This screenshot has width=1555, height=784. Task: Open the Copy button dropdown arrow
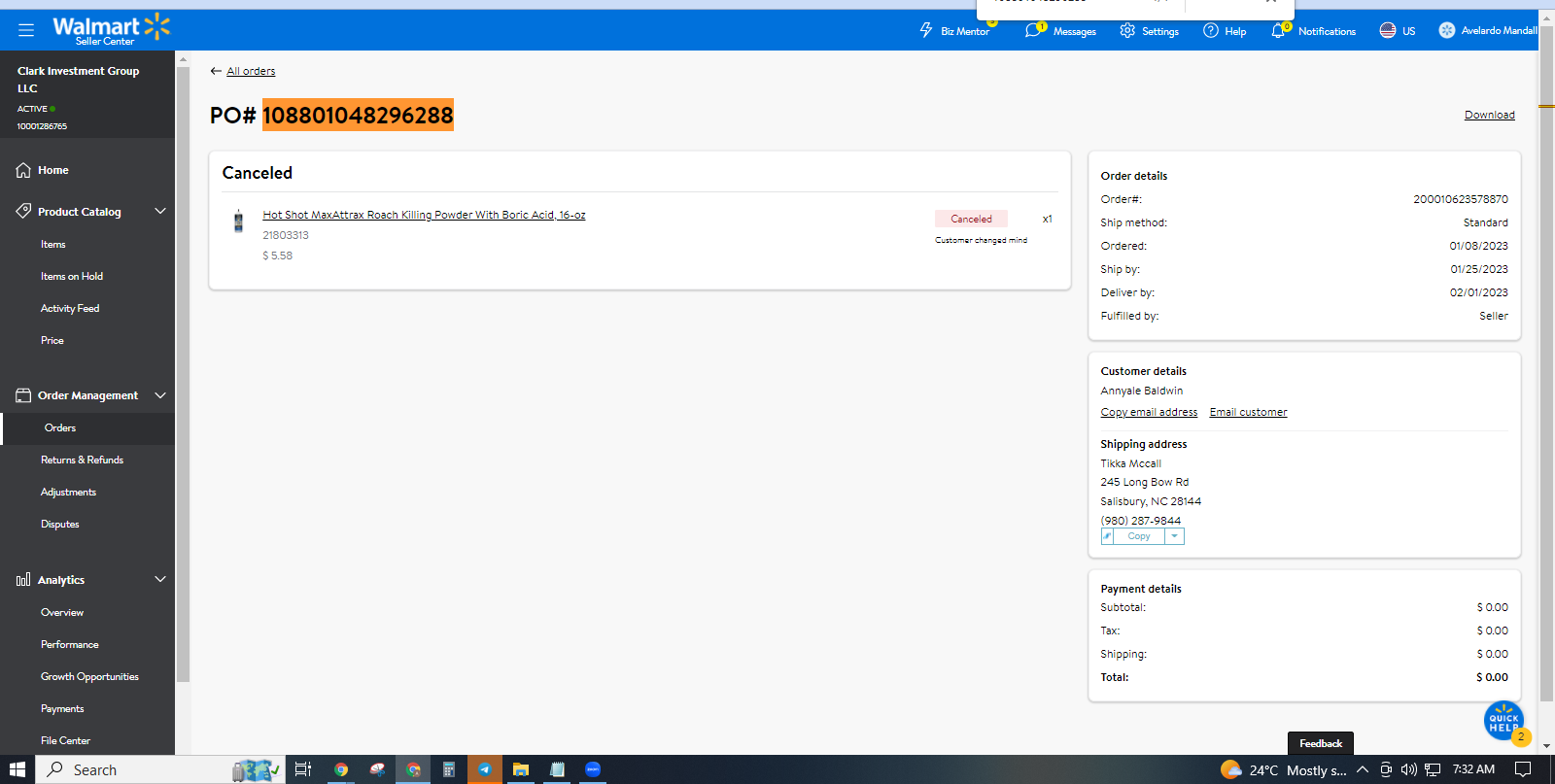coord(1174,536)
